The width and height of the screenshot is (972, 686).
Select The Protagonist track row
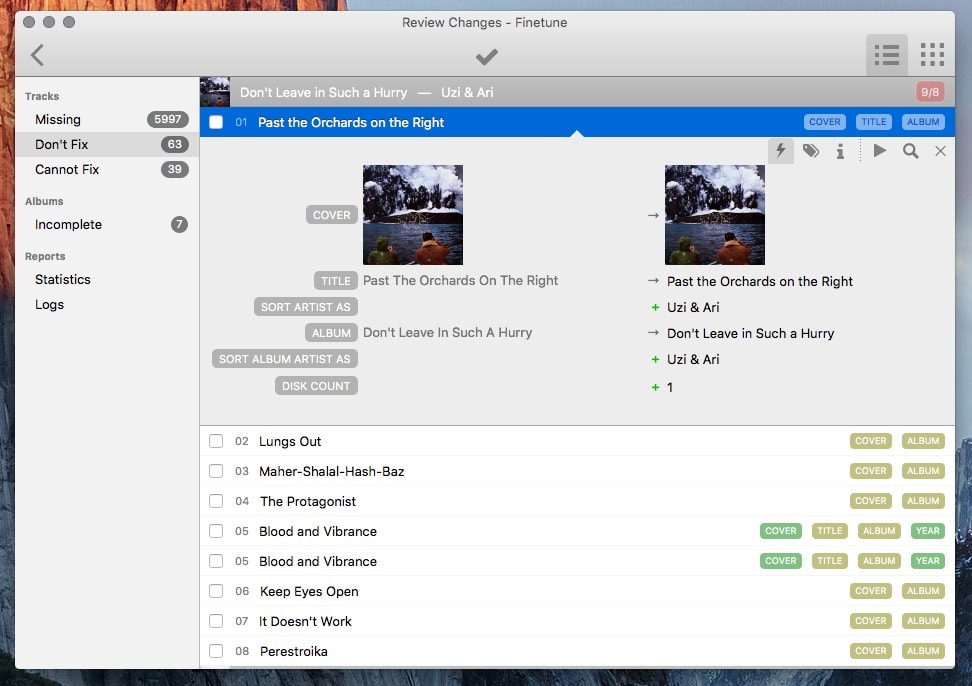point(577,501)
